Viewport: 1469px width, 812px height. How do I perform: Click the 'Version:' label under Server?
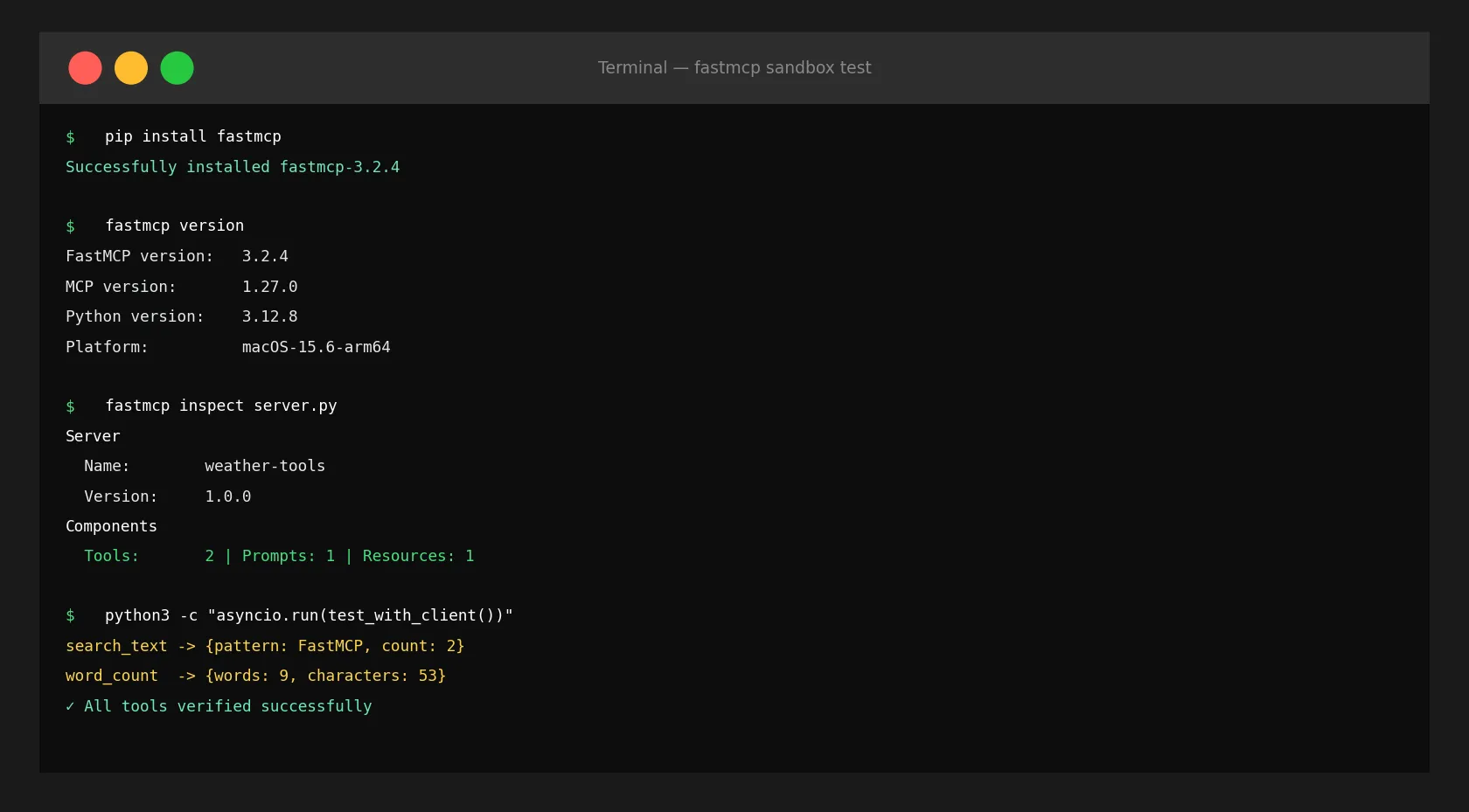[x=121, y=496]
